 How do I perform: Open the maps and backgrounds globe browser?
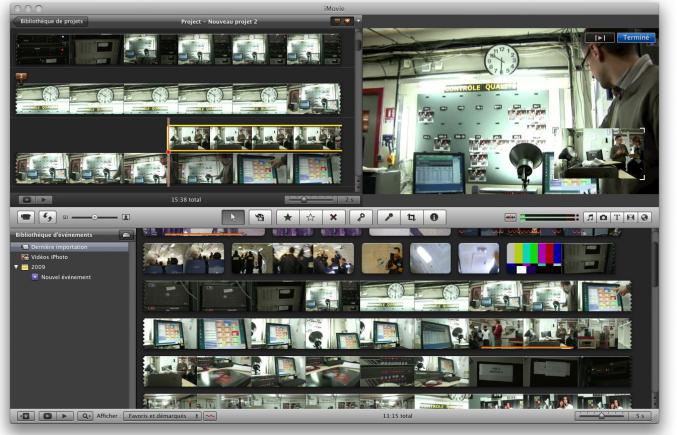coord(644,218)
